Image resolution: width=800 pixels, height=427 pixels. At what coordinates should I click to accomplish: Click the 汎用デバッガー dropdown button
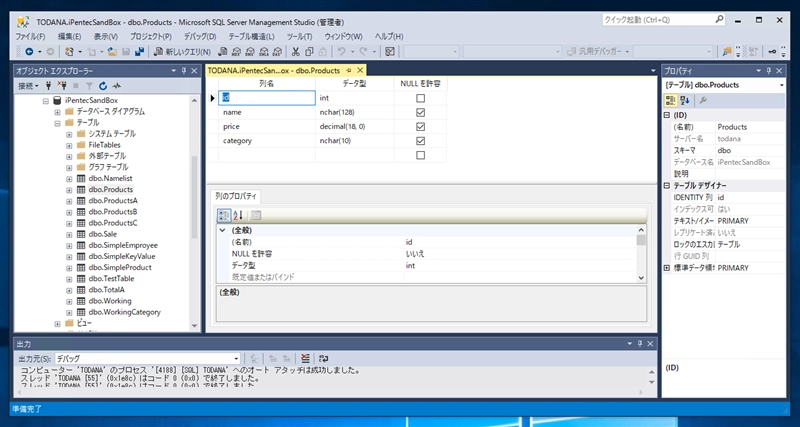(598, 52)
